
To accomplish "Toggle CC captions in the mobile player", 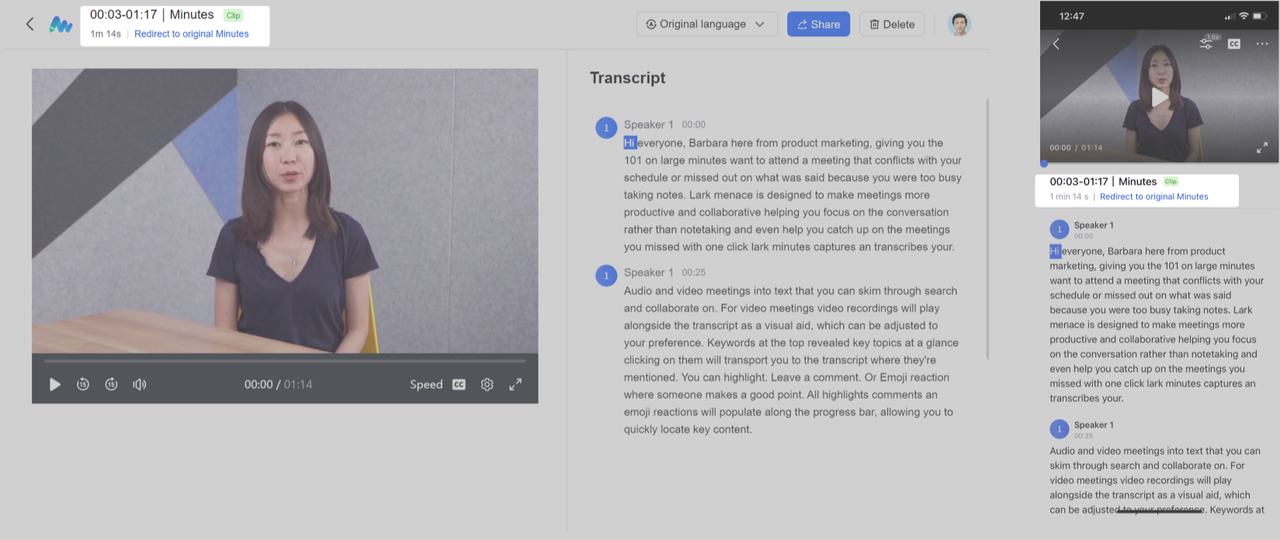I will tap(1234, 44).
